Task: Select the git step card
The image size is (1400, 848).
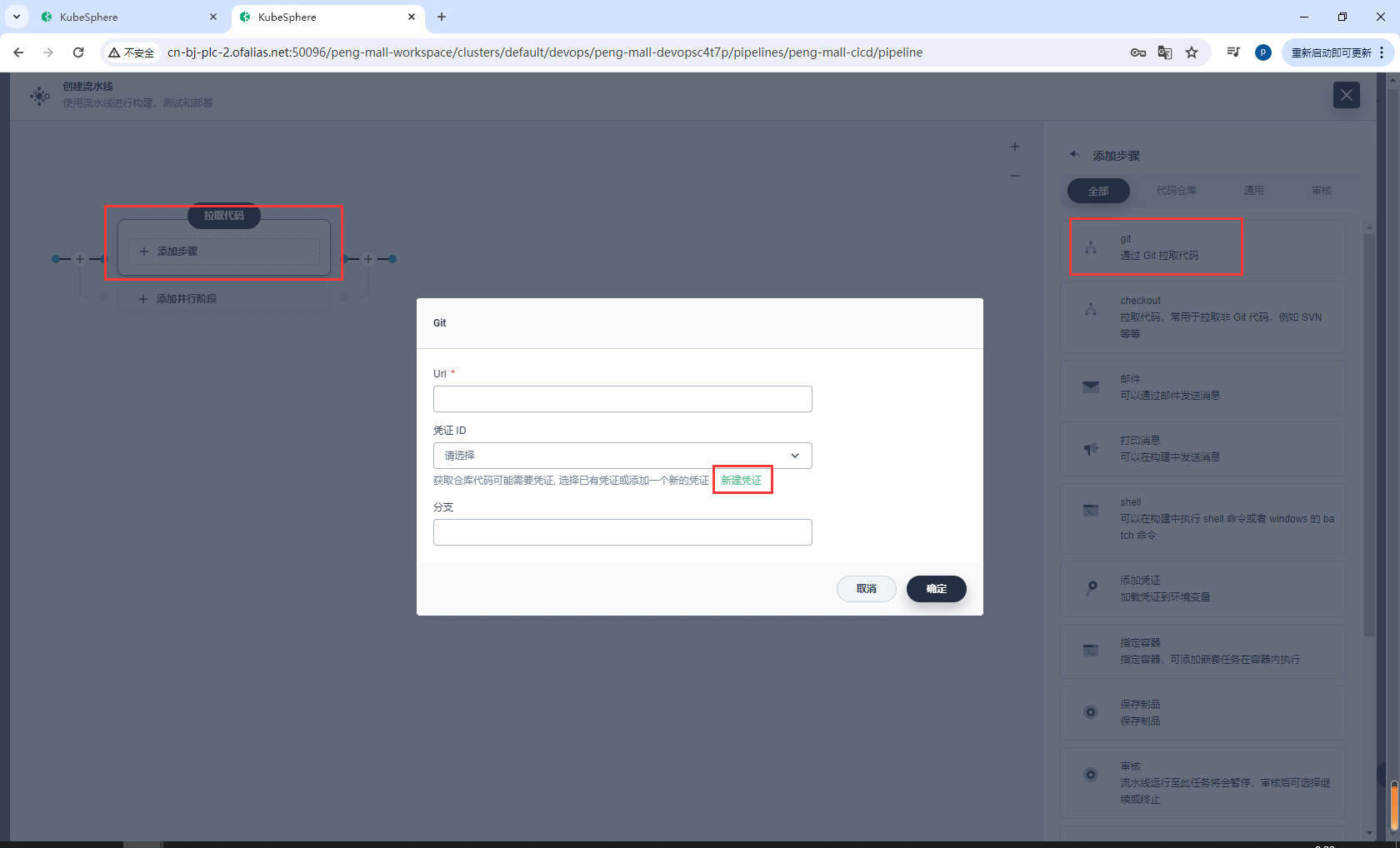Action: pos(1202,247)
